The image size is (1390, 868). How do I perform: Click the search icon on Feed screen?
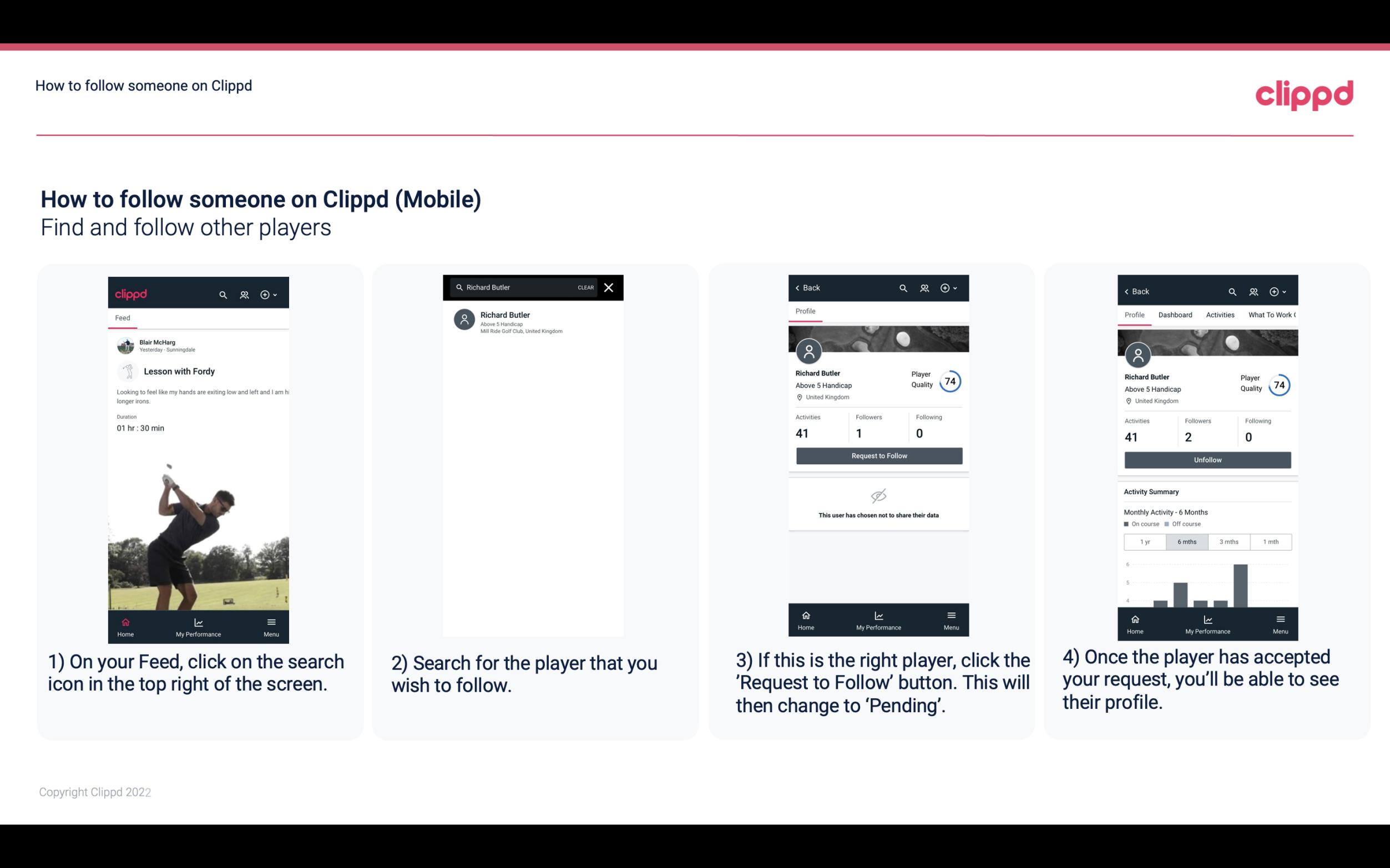point(221,293)
